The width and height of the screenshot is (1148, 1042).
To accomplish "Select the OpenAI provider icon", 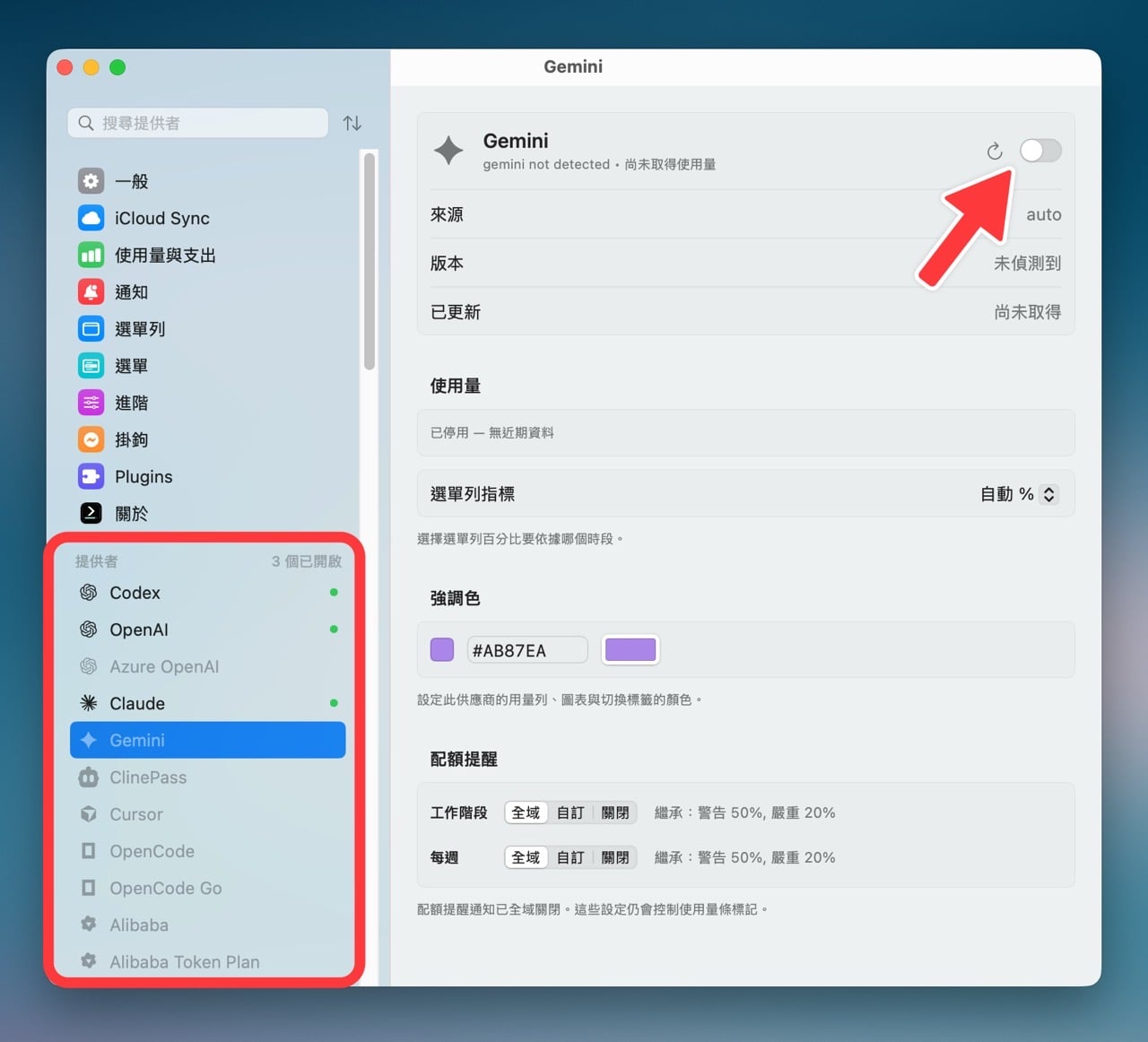I will pyautogui.click(x=88, y=630).
